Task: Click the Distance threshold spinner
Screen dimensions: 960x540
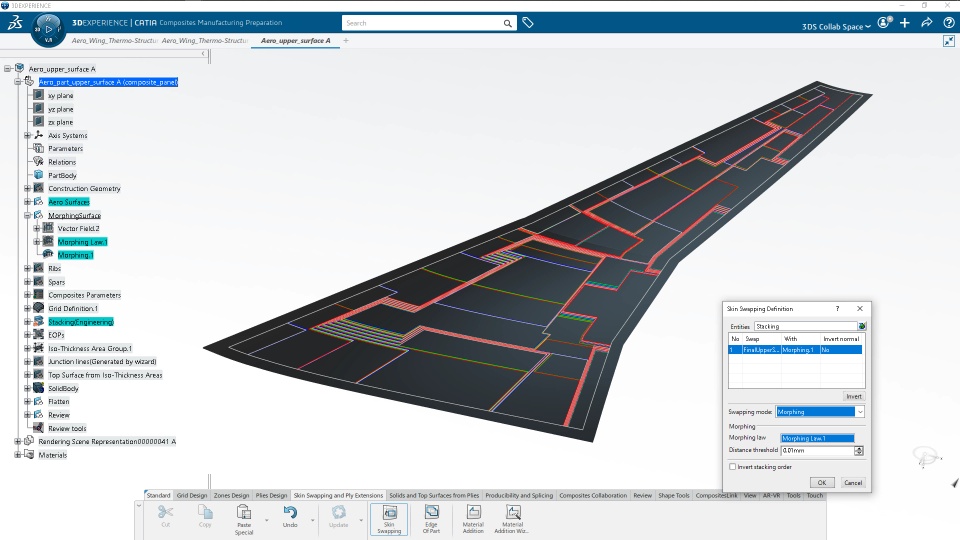Action: coord(859,451)
